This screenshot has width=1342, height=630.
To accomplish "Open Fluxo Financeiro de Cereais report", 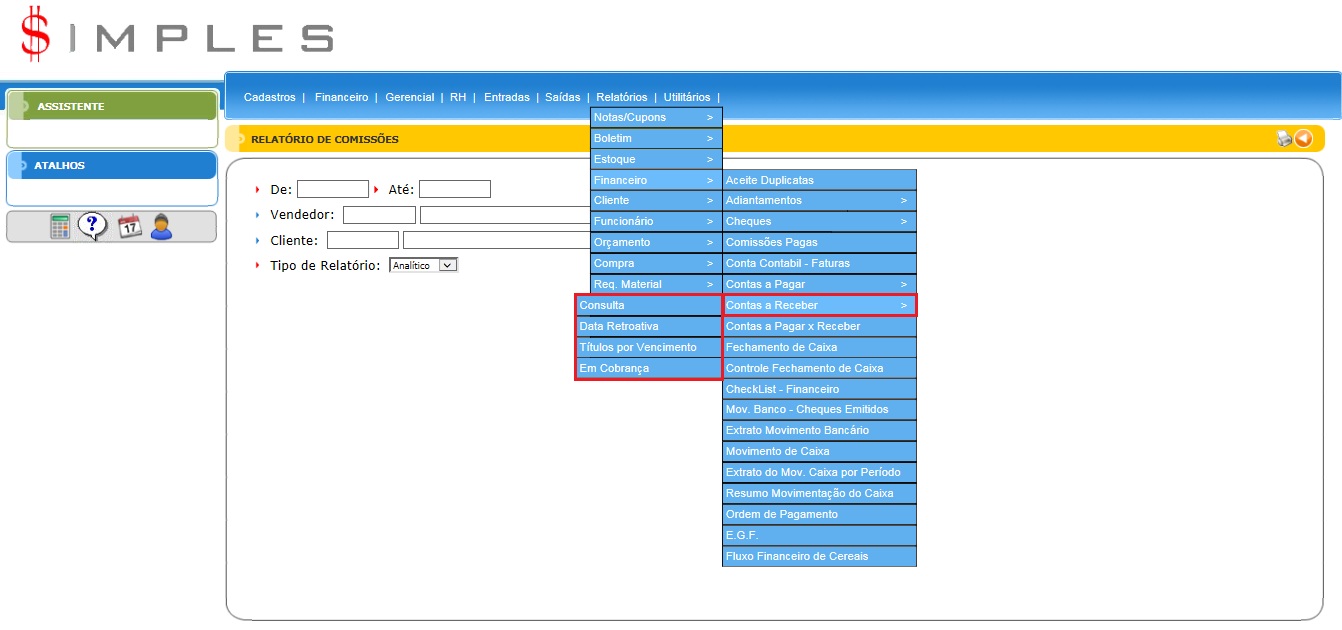I will click(x=818, y=556).
